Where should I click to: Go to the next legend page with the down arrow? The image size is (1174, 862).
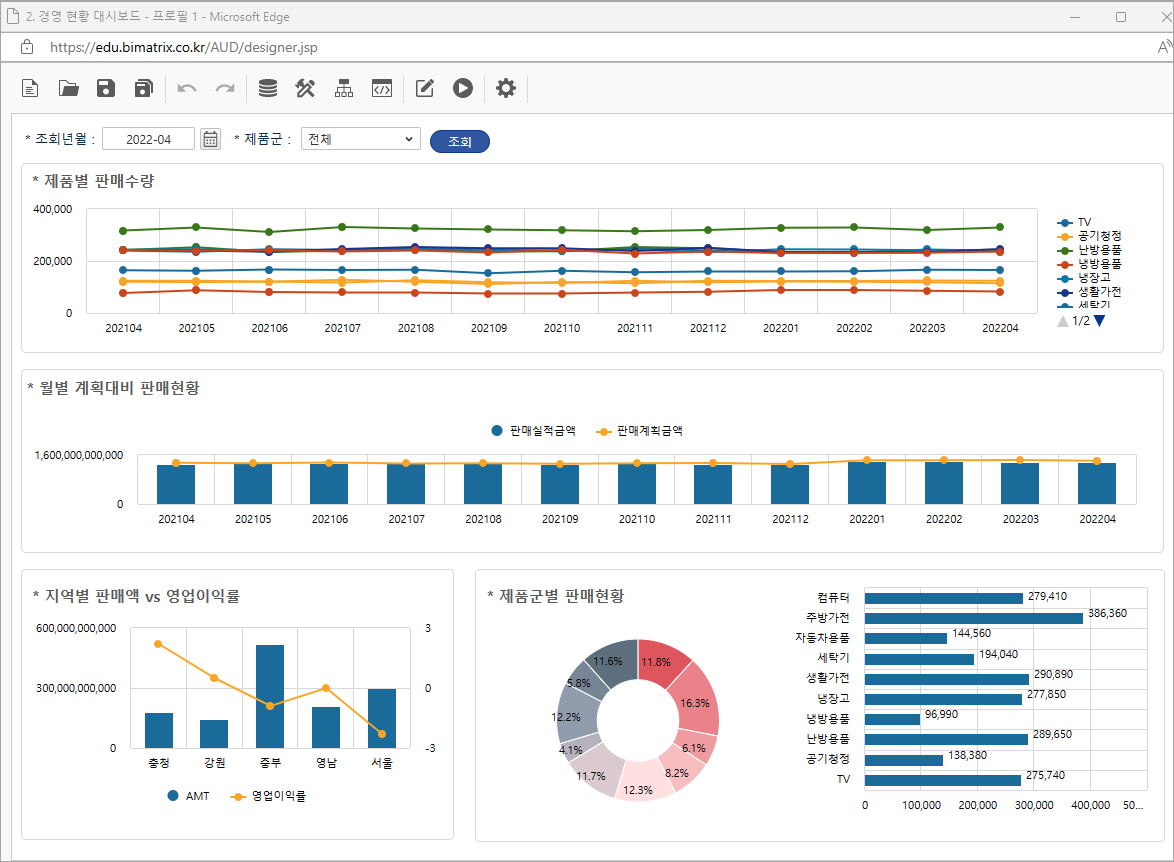pos(1100,321)
